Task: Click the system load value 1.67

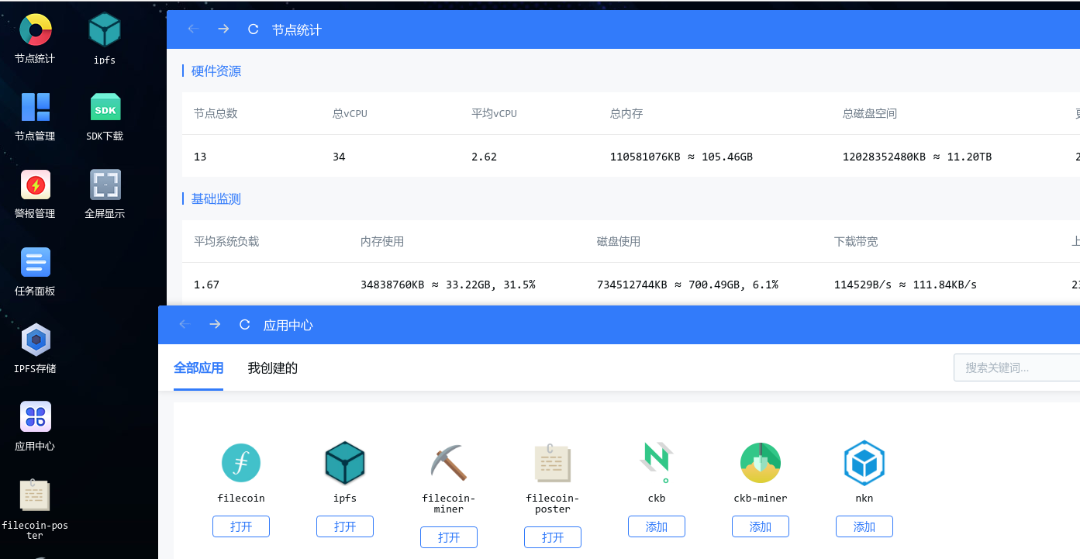Action: pyautogui.click(x=207, y=284)
